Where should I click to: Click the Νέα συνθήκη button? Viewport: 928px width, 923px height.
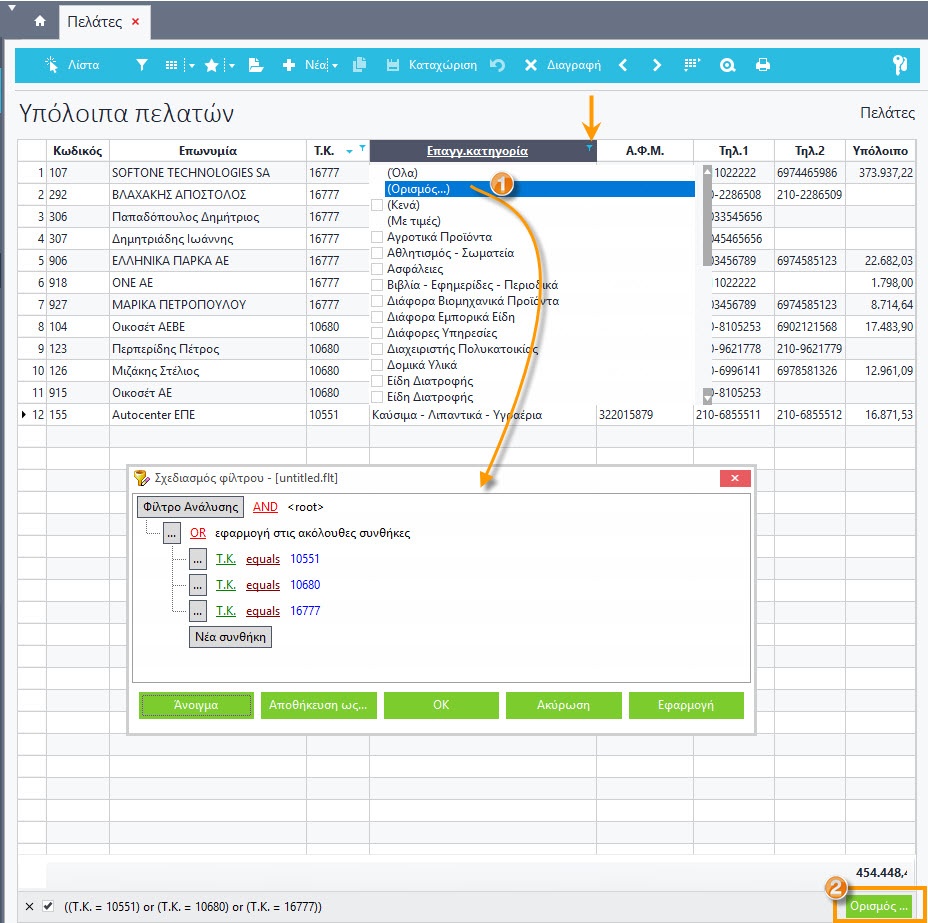point(231,637)
